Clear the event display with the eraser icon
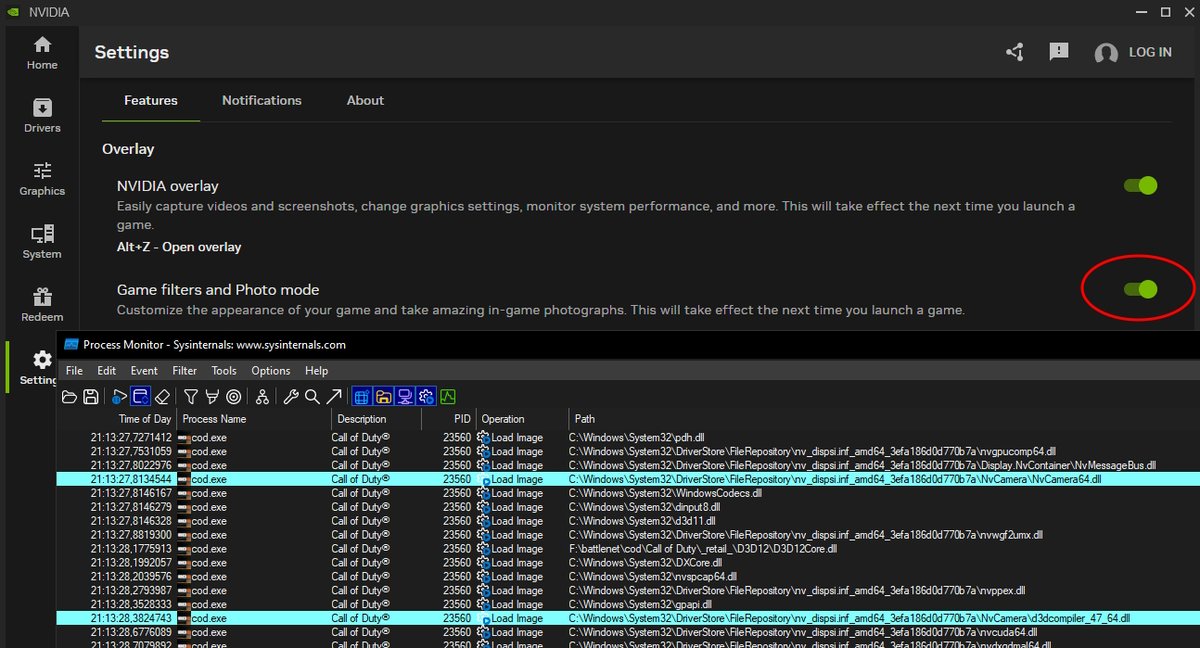The image size is (1200, 648). [162, 397]
